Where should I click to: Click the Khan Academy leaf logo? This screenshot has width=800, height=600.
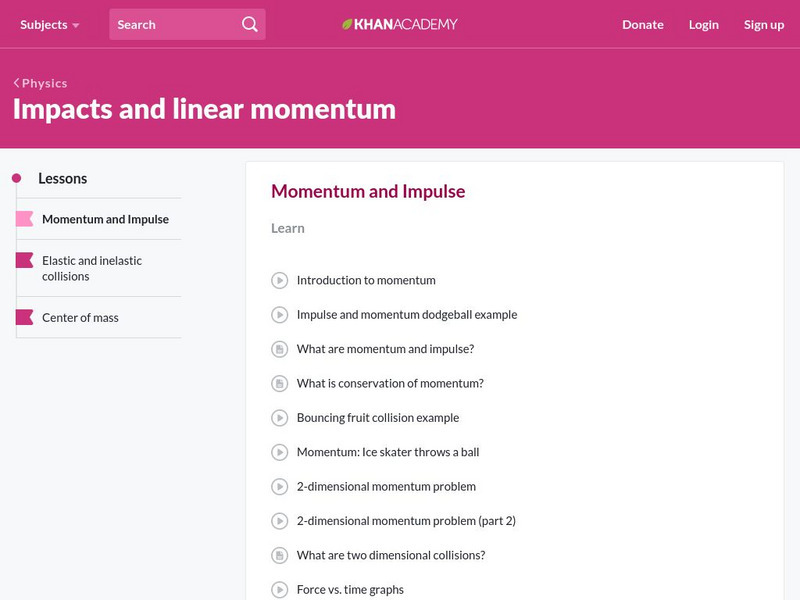347,25
